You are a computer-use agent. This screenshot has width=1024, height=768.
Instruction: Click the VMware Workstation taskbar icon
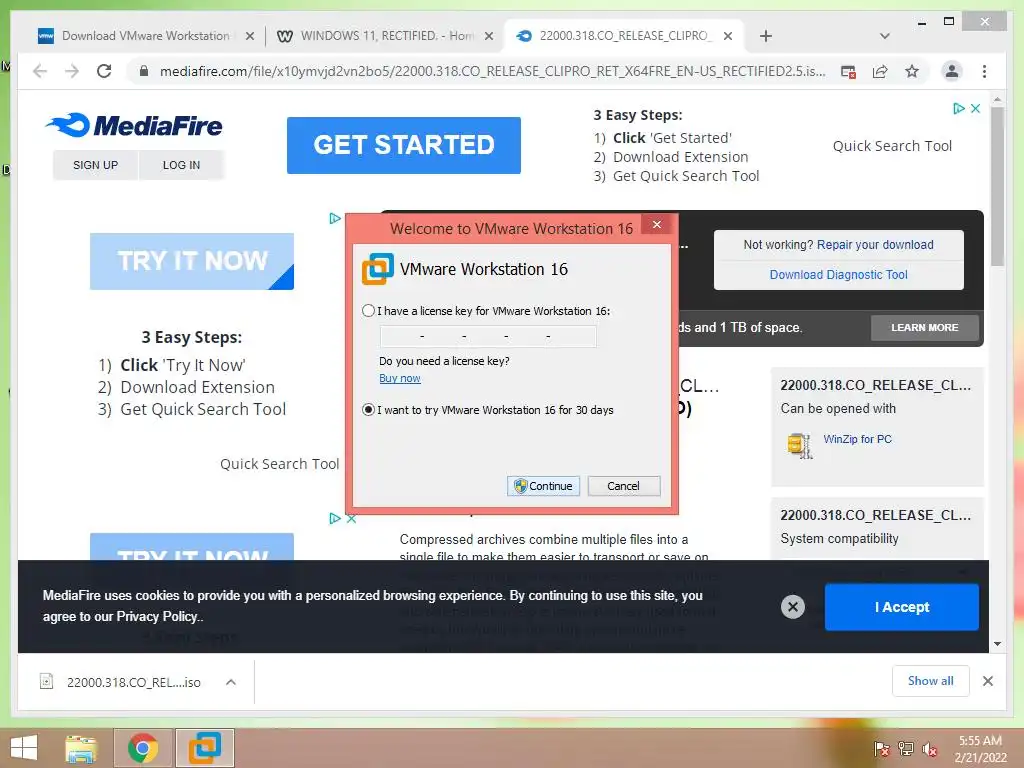tap(204, 748)
